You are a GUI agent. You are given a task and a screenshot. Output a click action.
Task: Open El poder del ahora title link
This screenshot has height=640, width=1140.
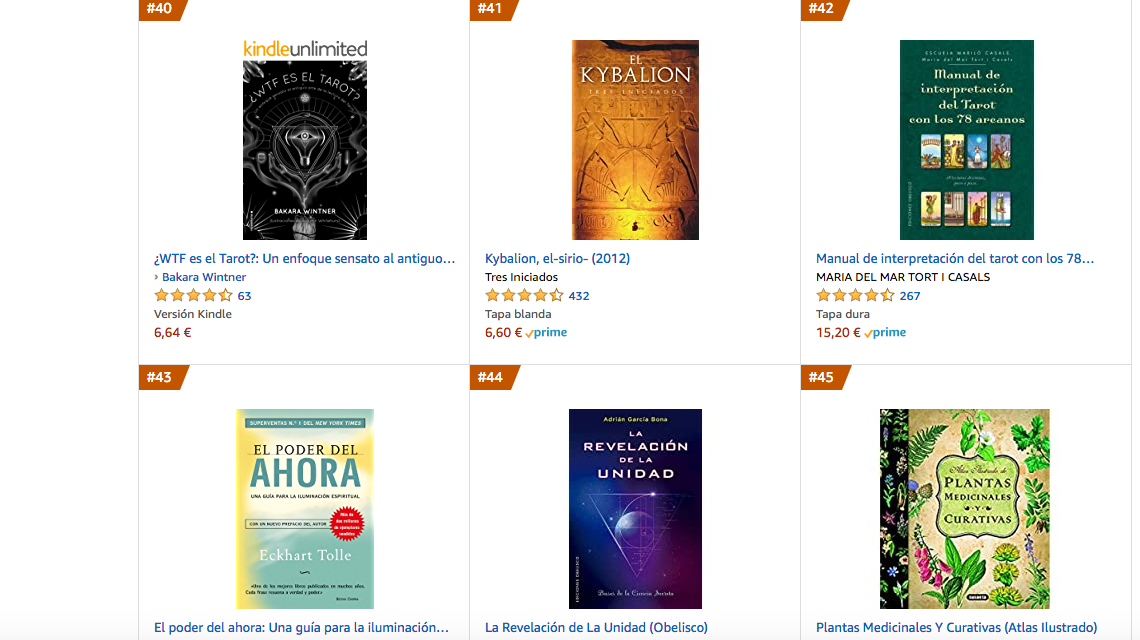[301, 627]
